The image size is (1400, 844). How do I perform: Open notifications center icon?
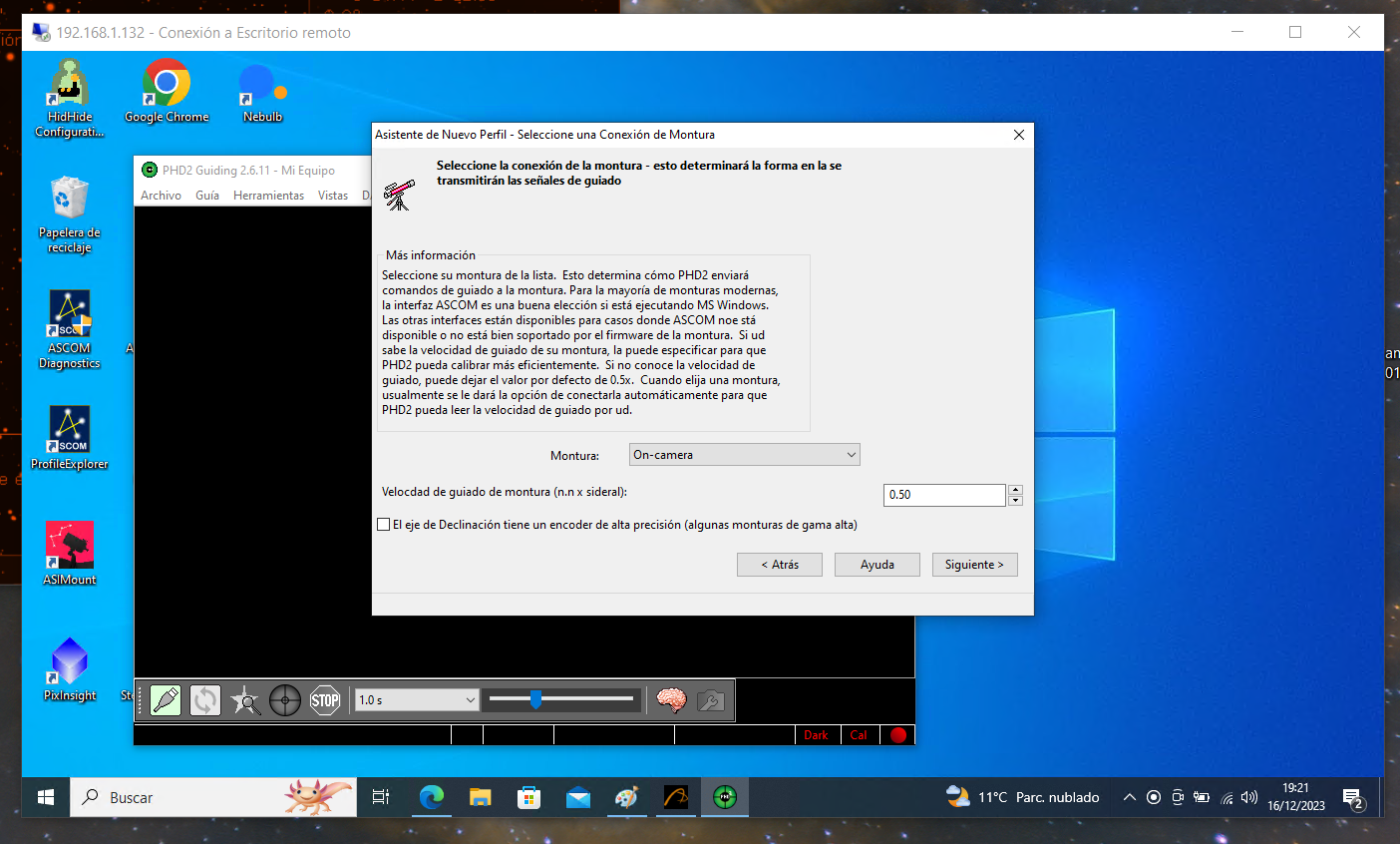[x=1353, y=797]
